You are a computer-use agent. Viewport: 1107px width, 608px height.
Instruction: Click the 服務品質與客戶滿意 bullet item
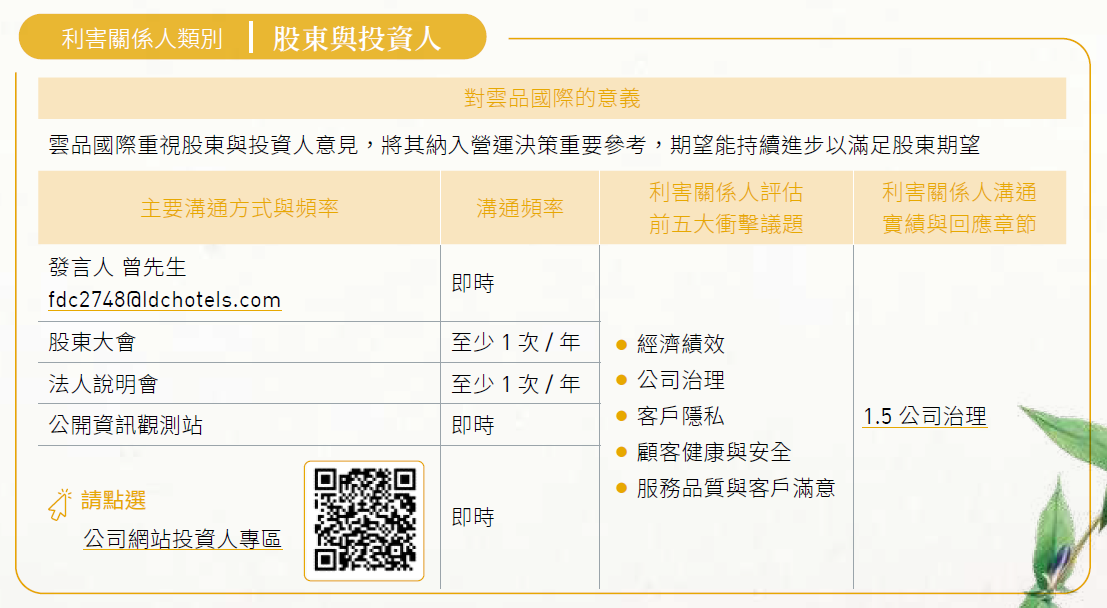(726, 488)
